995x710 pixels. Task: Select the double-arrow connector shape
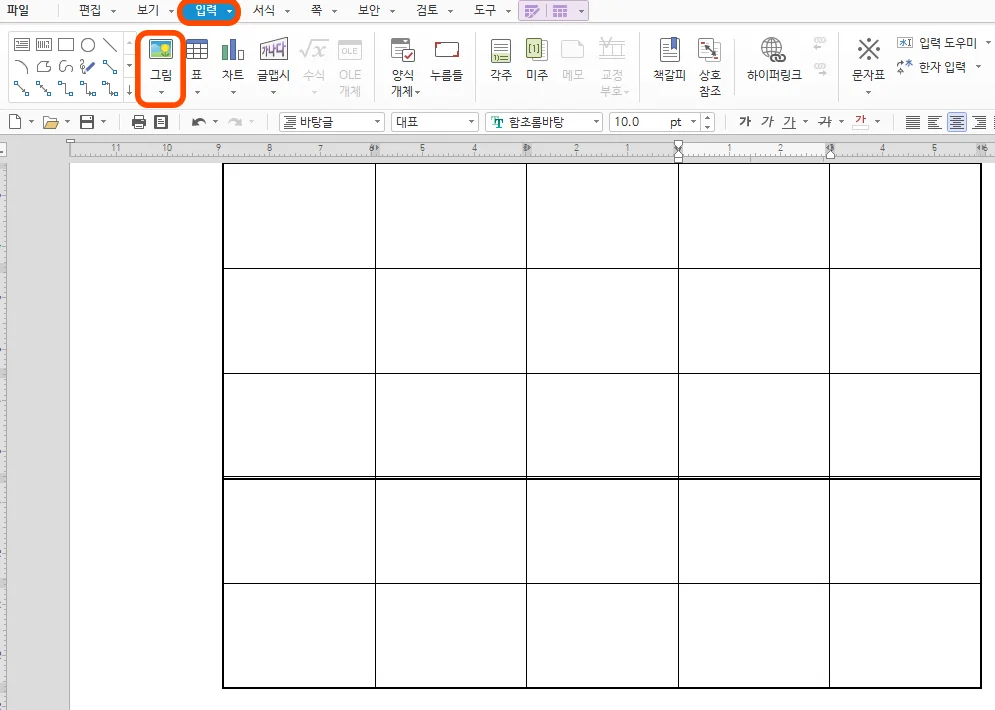pyautogui.click(x=44, y=89)
